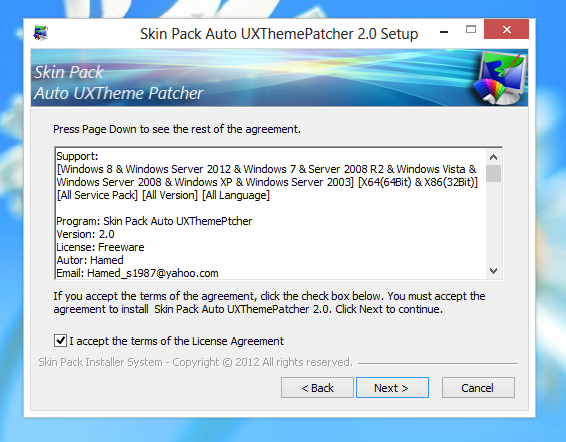The width and height of the screenshot is (566, 442).
Task: Maximize the Setup window
Action: coord(471,30)
